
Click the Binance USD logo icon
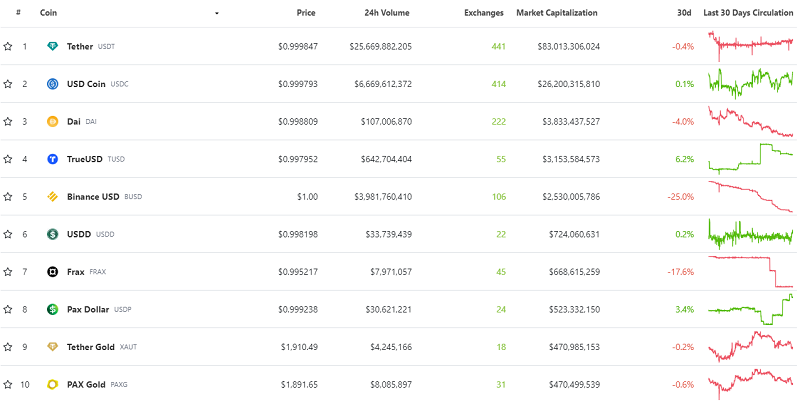[53, 197]
